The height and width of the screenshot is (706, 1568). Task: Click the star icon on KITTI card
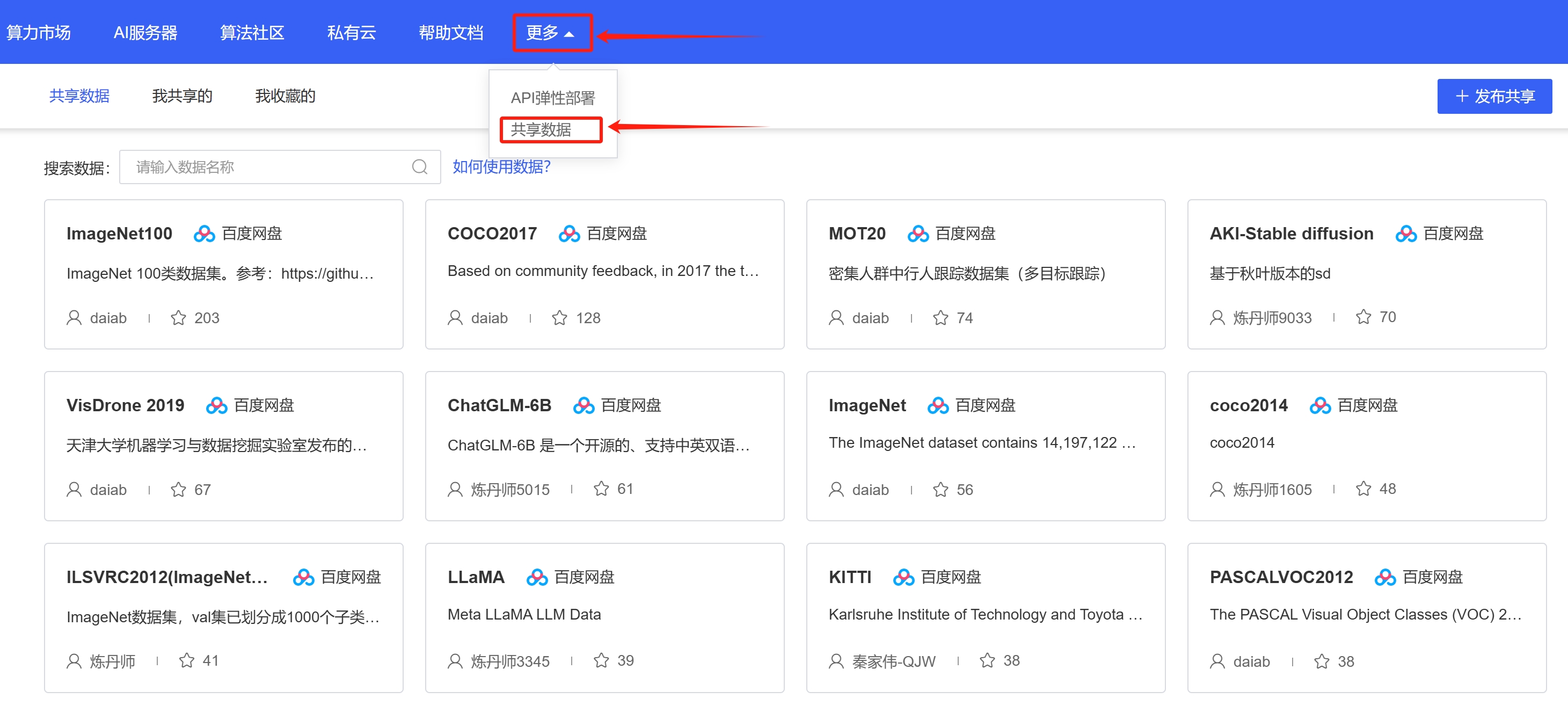pyautogui.click(x=987, y=660)
